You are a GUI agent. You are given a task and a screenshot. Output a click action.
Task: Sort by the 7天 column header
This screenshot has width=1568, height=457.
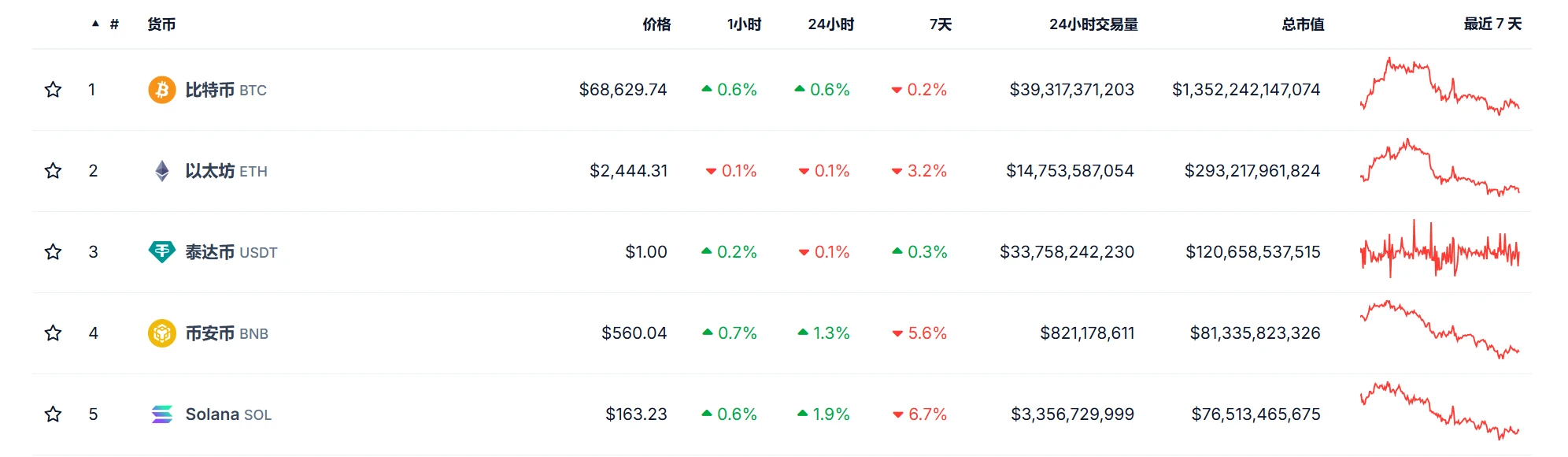(941, 24)
